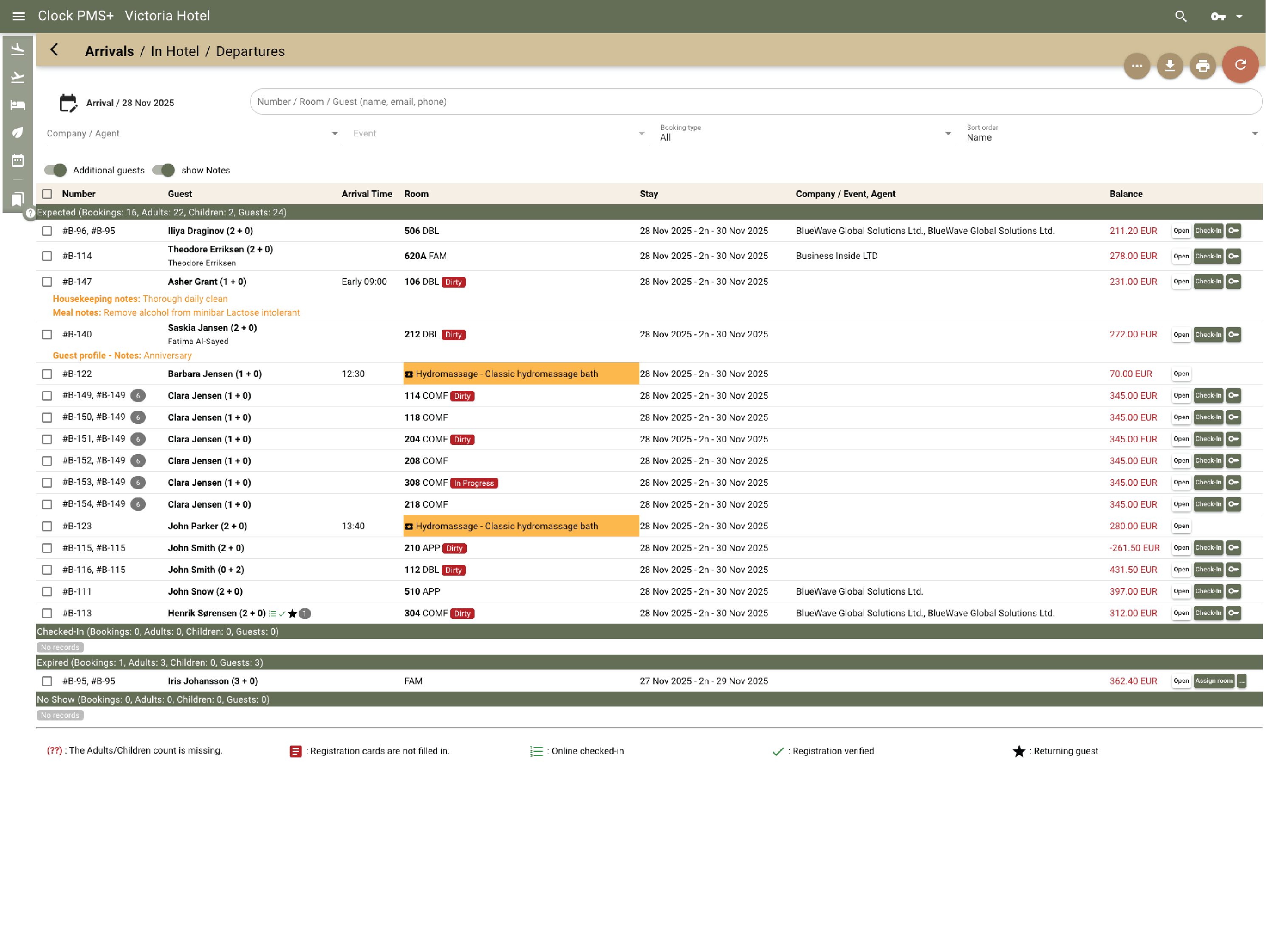Click the download icon button
Viewport: 1266px width, 952px height.
click(x=1169, y=66)
